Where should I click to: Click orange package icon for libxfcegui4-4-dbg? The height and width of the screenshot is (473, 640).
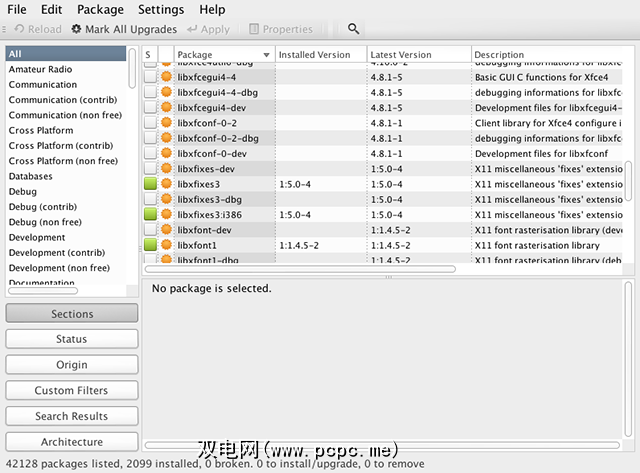[166, 92]
